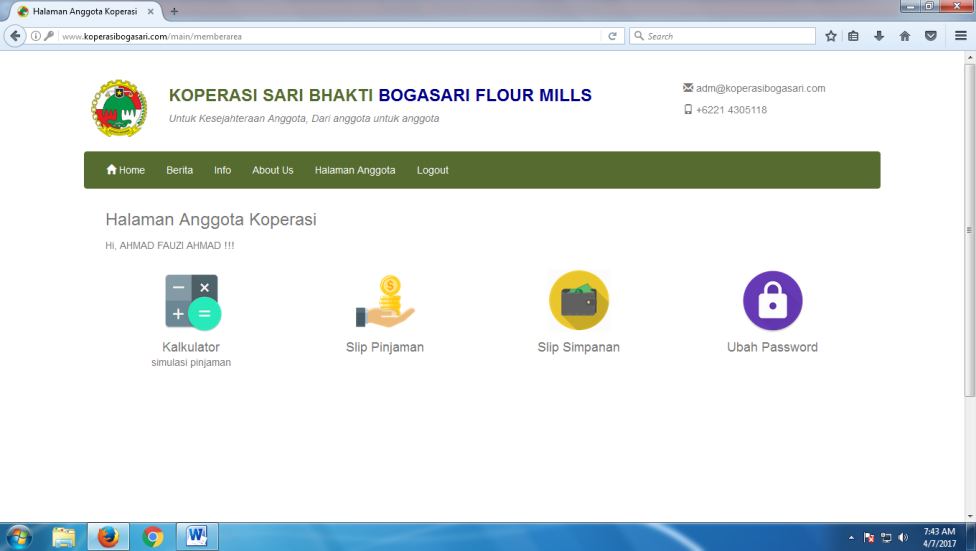This screenshot has height=551, width=976.
Task: Click the browser home icon in toolbar
Action: click(904, 36)
